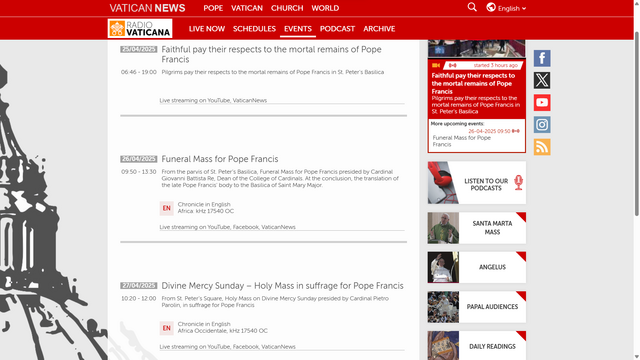This screenshot has width=640, height=360.
Task: Click 'Live streaming on YouTube, VaticanNews' text
Action: [213, 100]
